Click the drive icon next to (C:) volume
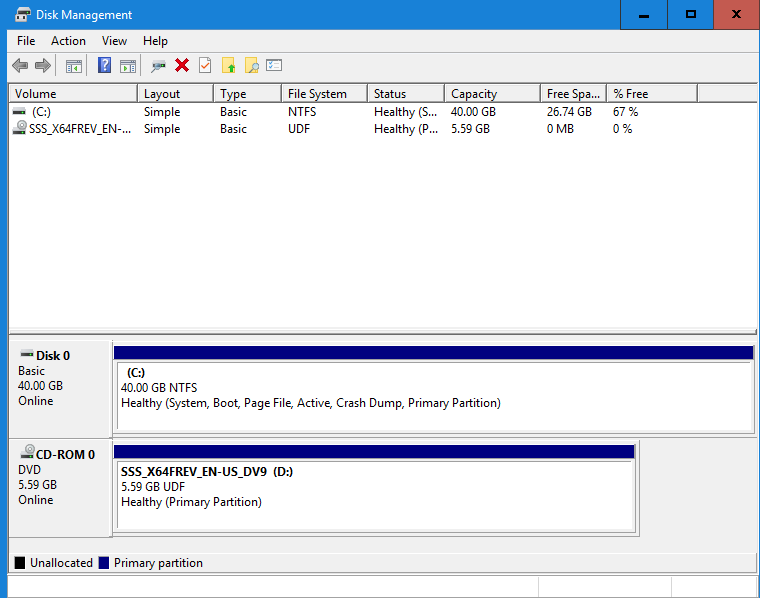This screenshot has height=598, width=760. pyautogui.click(x=19, y=112)
